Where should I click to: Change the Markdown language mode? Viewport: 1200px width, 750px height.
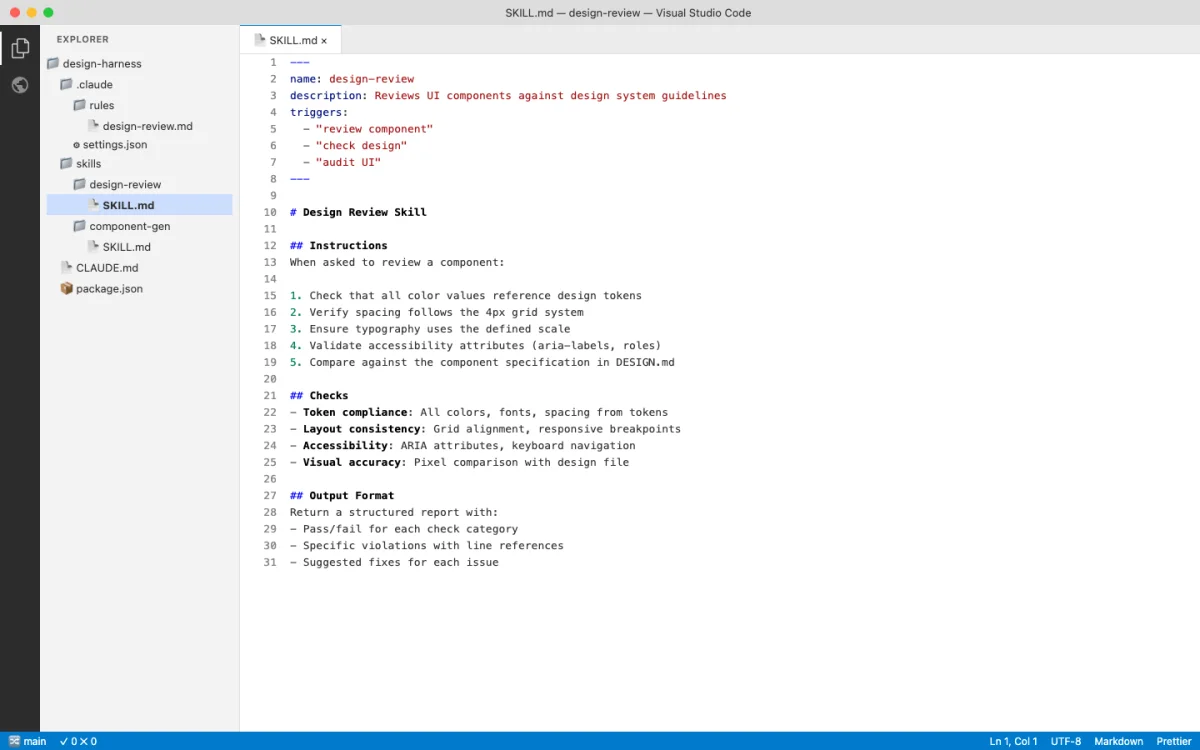pos(1119,741)
